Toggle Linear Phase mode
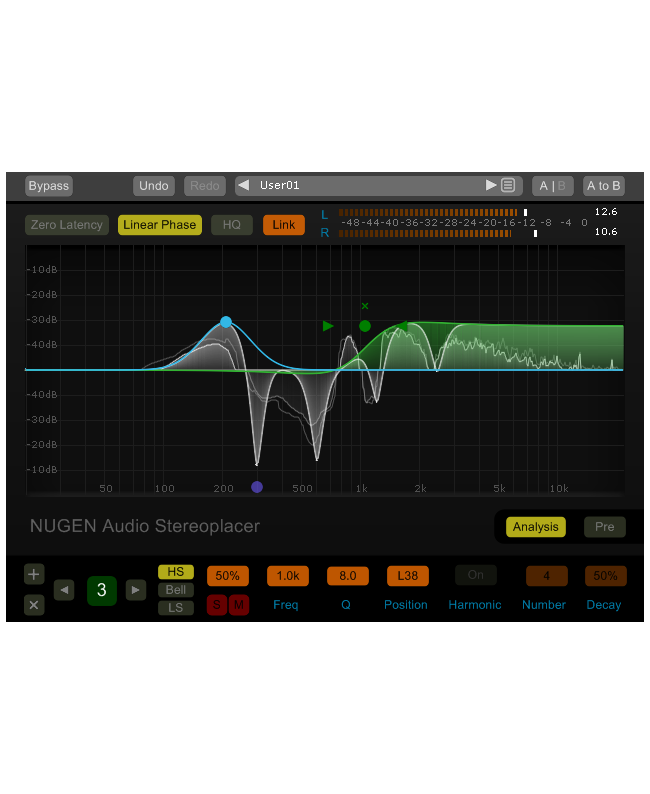The image size is (650, 794). pyautogui.click(x=159, y=225)
